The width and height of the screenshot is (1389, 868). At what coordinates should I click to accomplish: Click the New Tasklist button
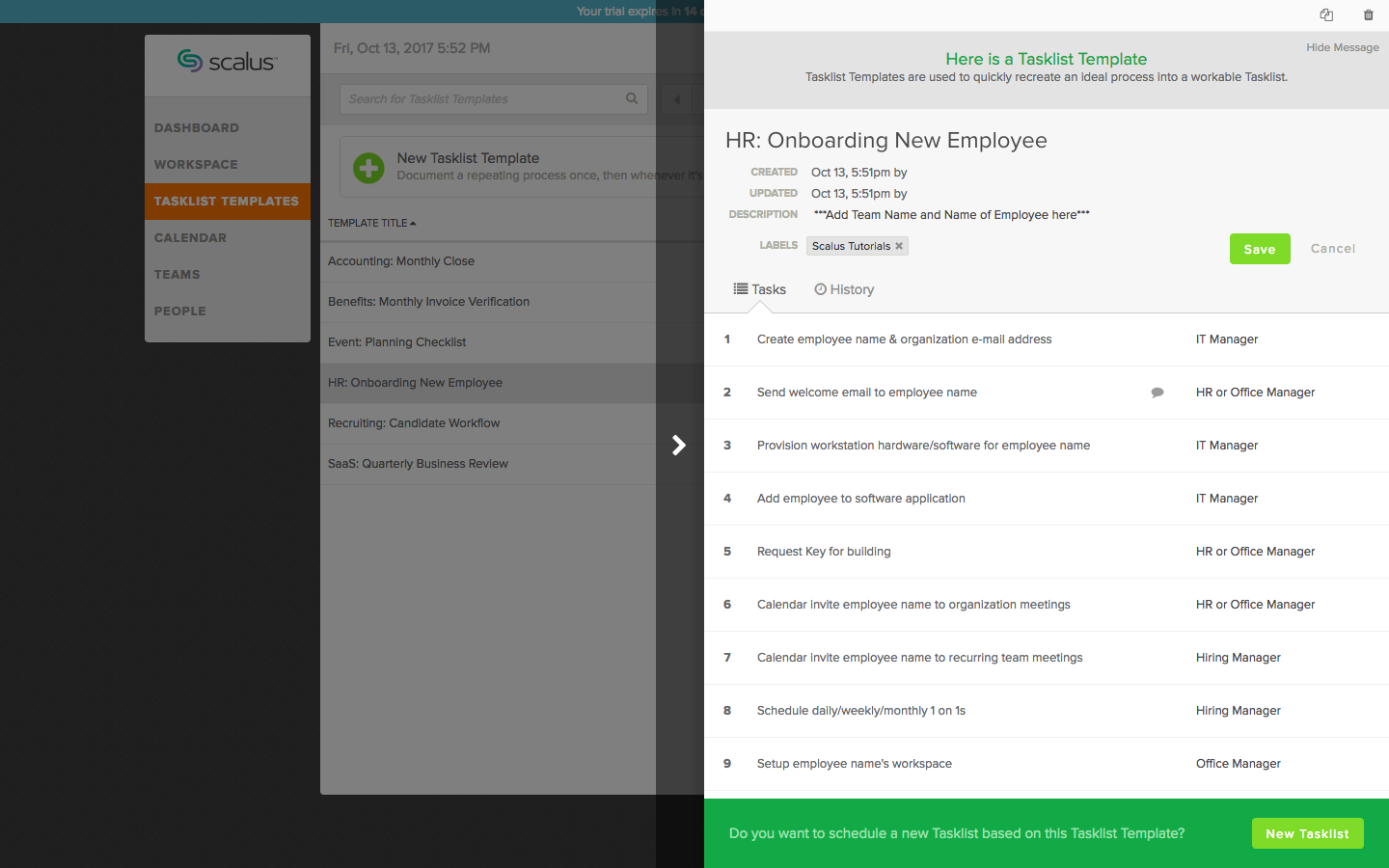[x=1307, y=833]
